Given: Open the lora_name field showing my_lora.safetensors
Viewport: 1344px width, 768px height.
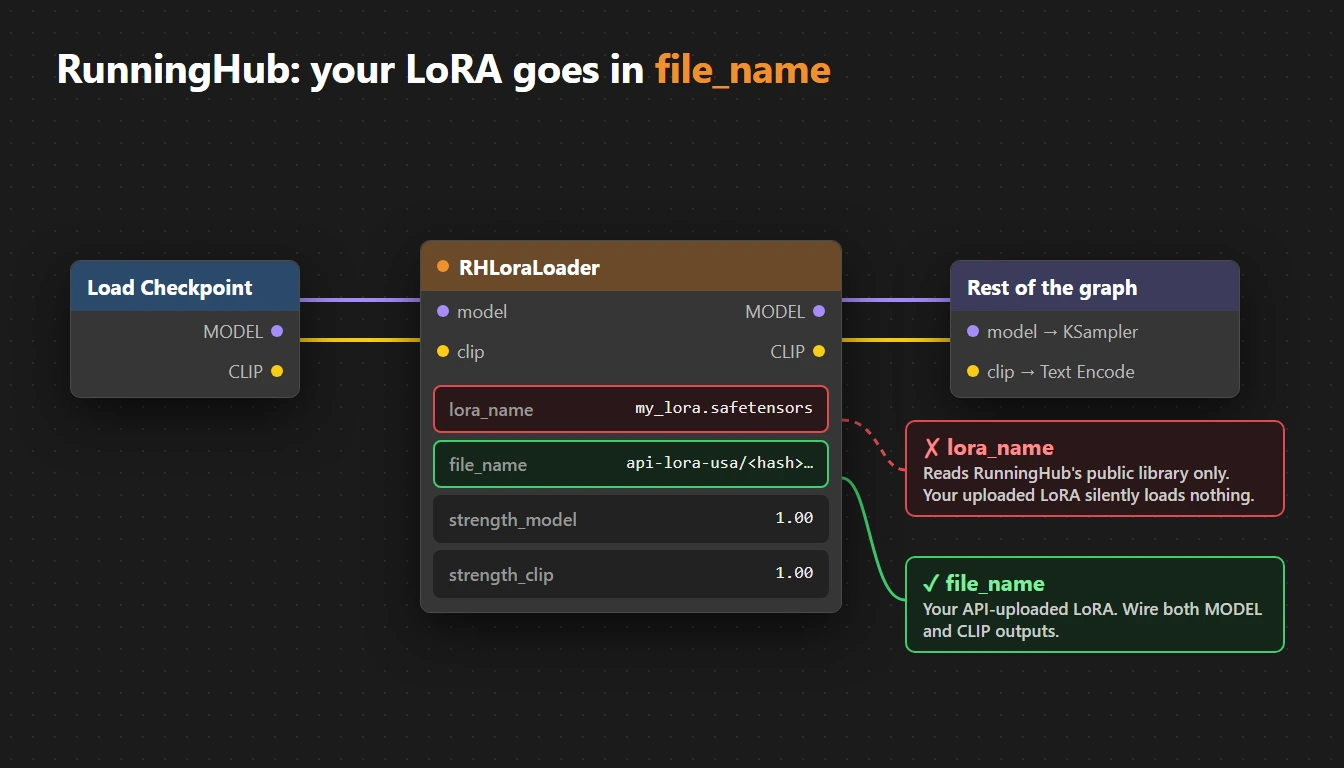Looking at the screenshot, I should click(x=631, y=409).
